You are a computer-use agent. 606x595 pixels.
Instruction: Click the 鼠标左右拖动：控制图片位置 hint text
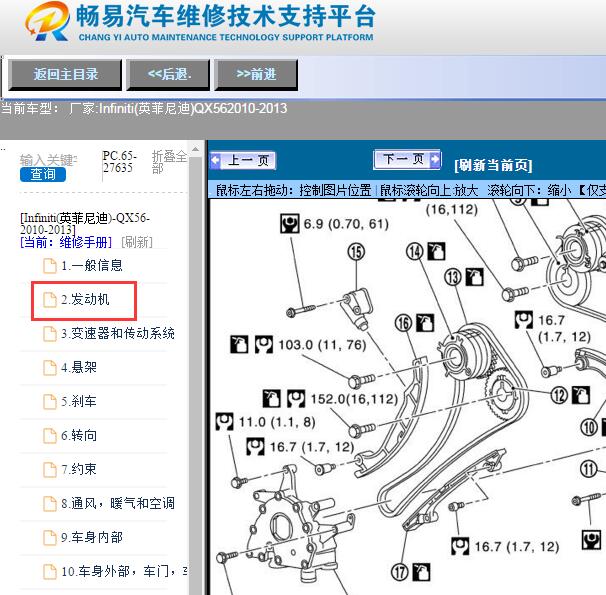pyautogui.click(x=293, y=190)
